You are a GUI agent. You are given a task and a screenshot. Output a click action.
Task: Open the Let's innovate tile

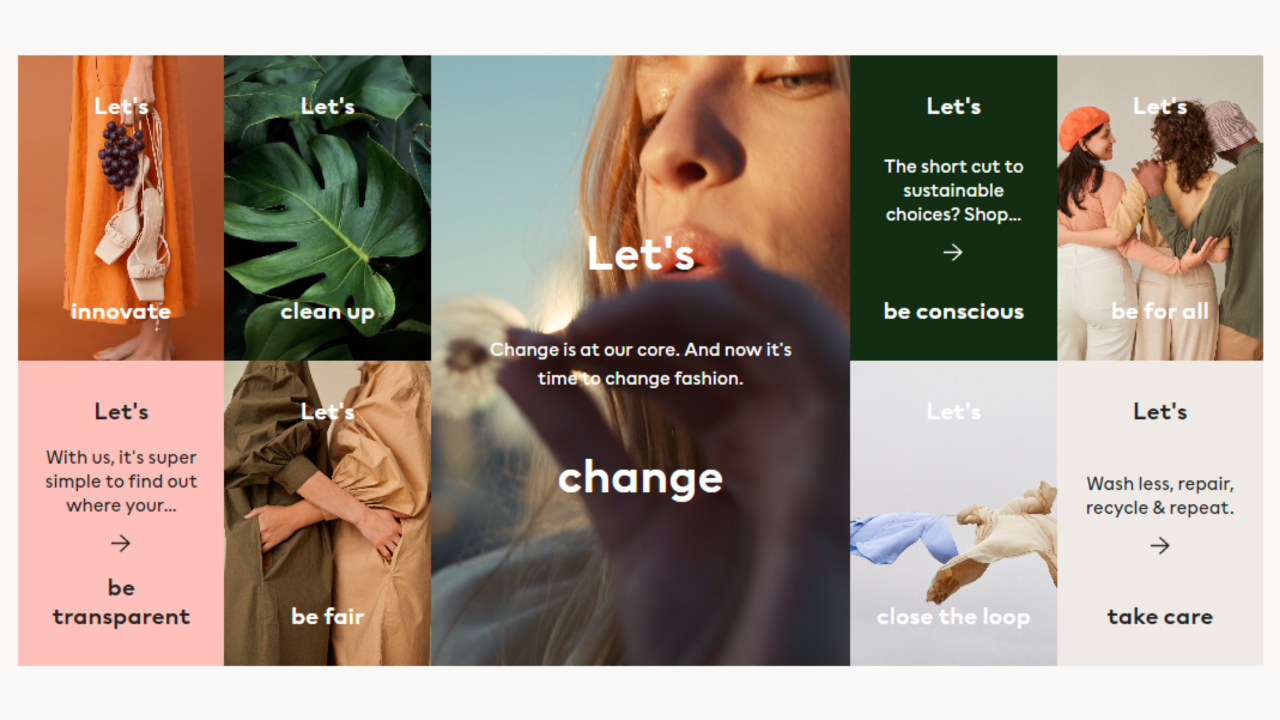[x=121, y=208]
